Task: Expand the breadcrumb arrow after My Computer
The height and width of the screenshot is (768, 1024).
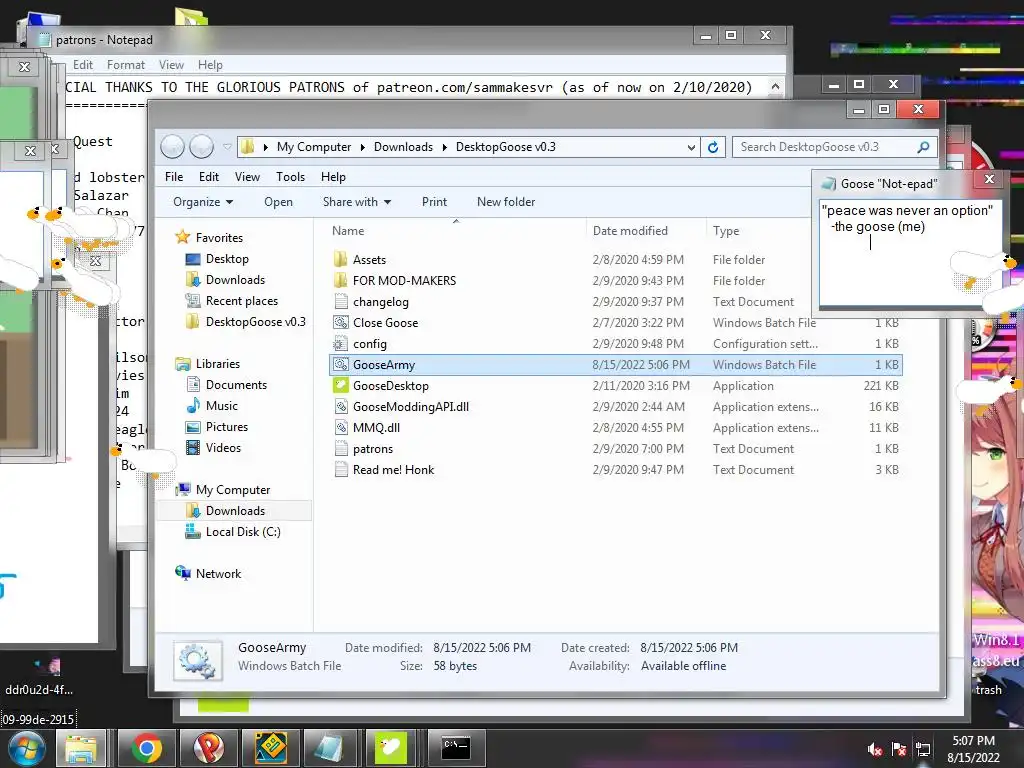Action: tap(363, 148)
